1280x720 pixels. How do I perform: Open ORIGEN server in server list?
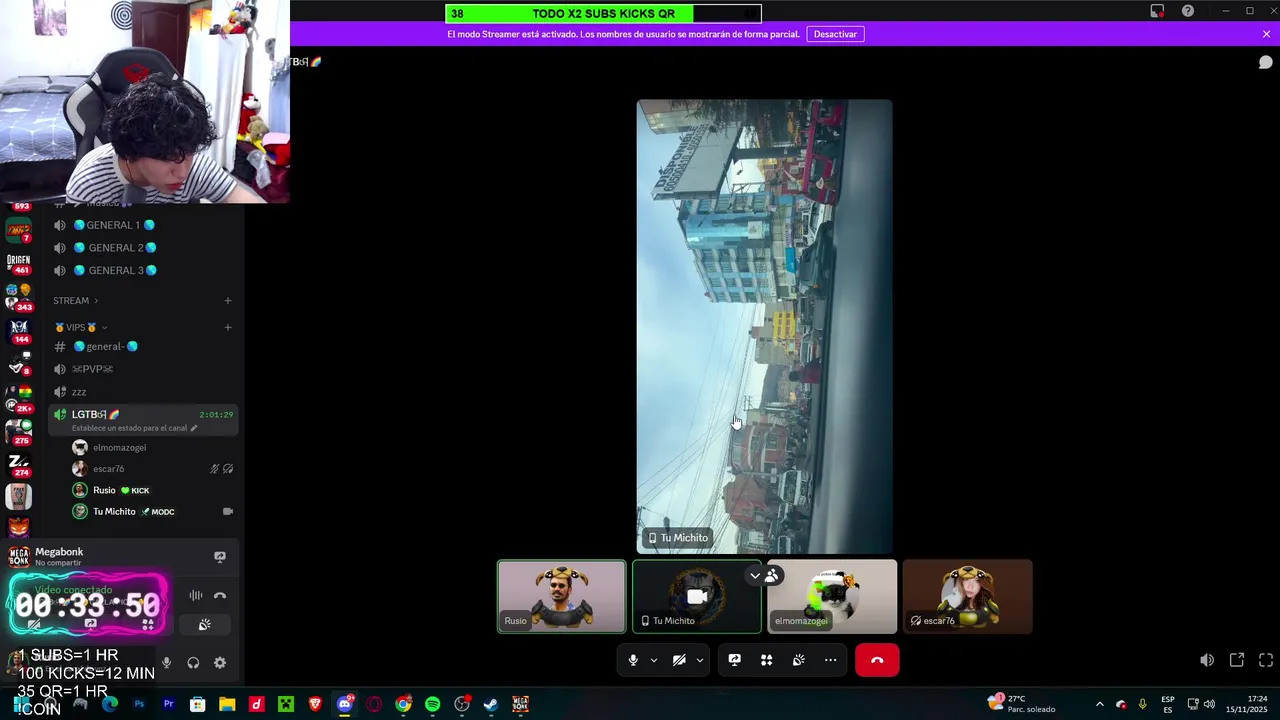pyautogui.click(x=18, y=263)
